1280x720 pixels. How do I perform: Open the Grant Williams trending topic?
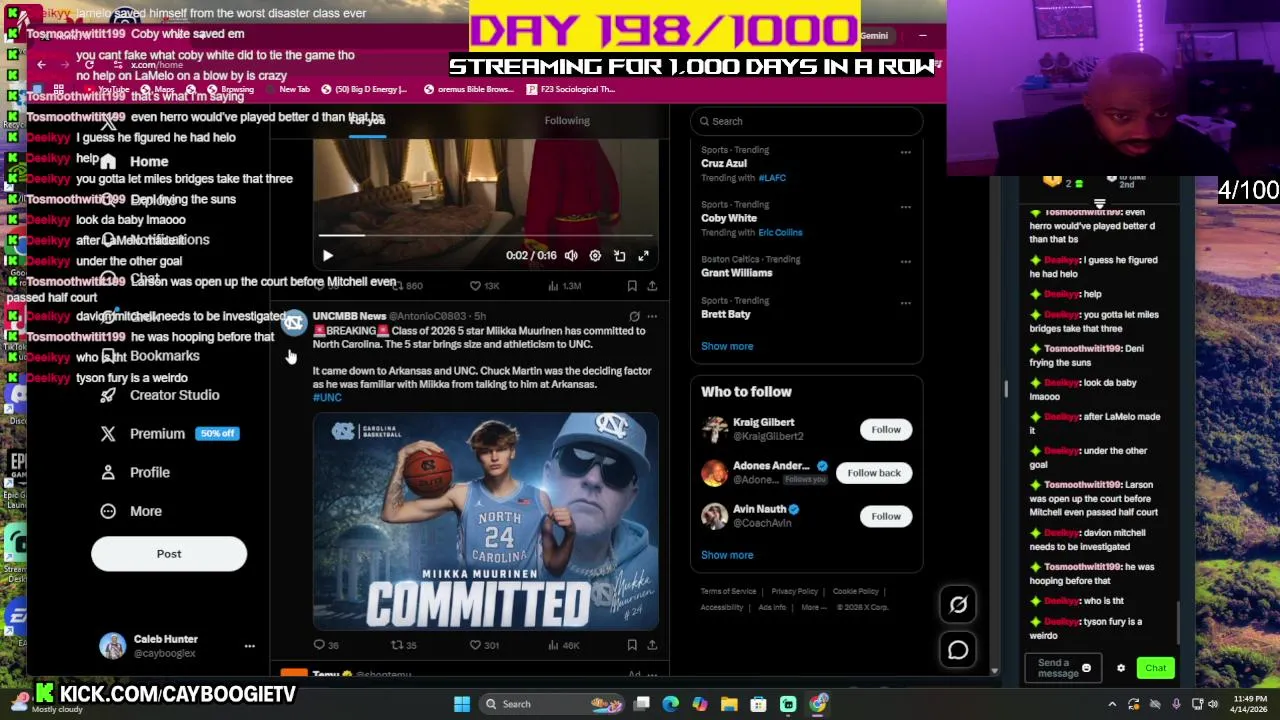pyautogui.click(x=737, y=272)
